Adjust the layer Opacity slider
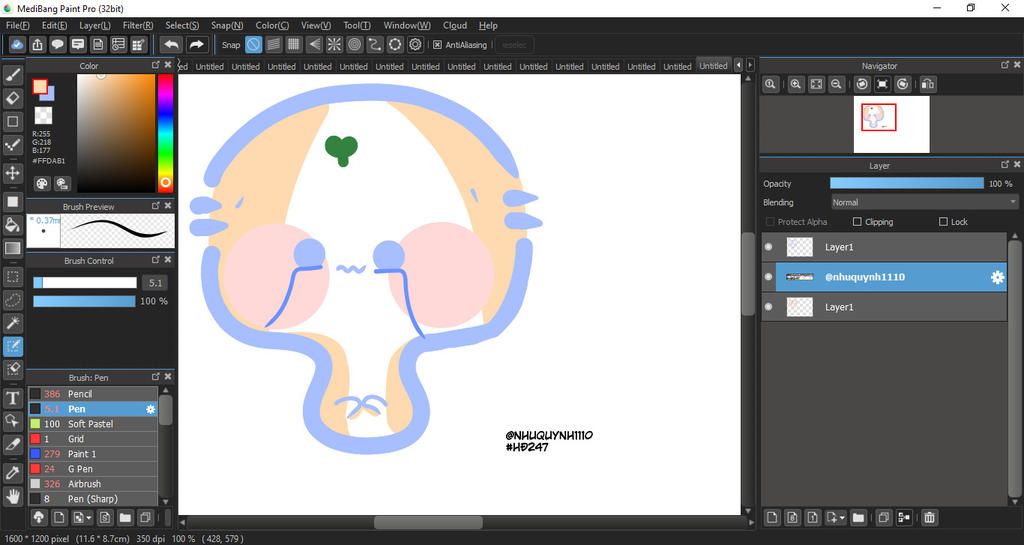The height and width of the screenshot is (545, 1024). [x=906, y=183]
